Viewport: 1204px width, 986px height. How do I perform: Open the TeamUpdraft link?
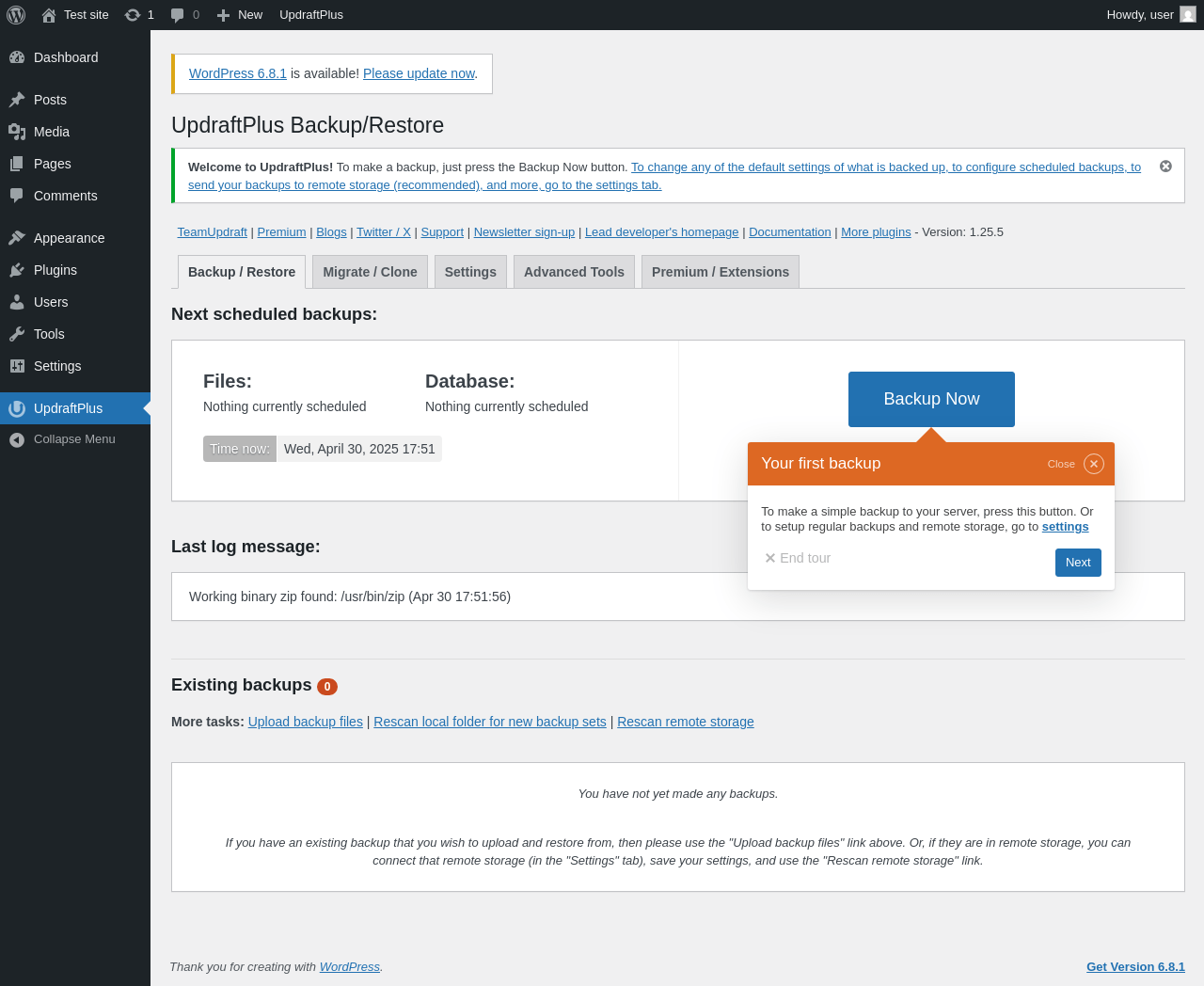[x=213, y=232]
